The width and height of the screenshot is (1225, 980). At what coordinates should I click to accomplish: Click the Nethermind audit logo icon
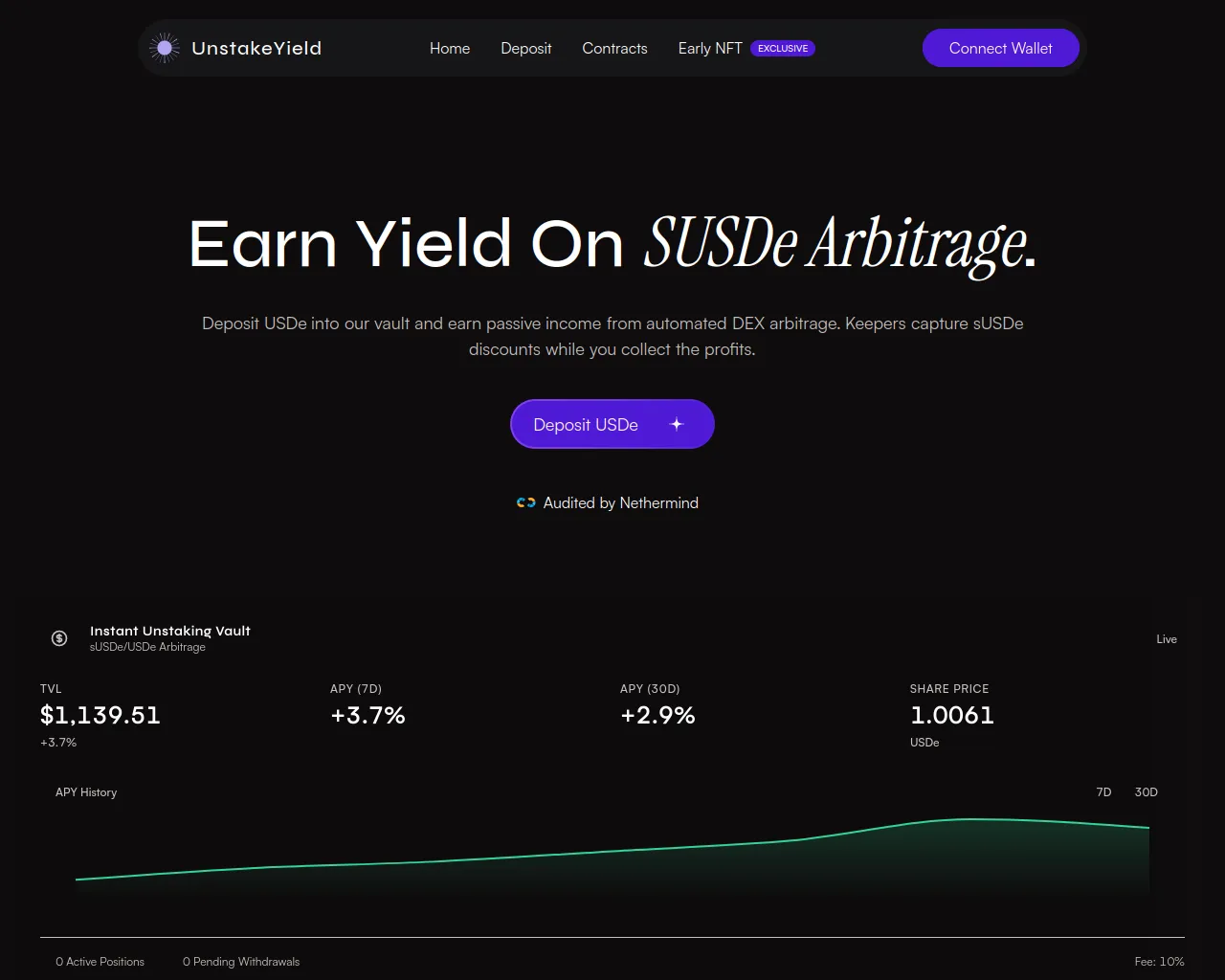tap(525, 502)
